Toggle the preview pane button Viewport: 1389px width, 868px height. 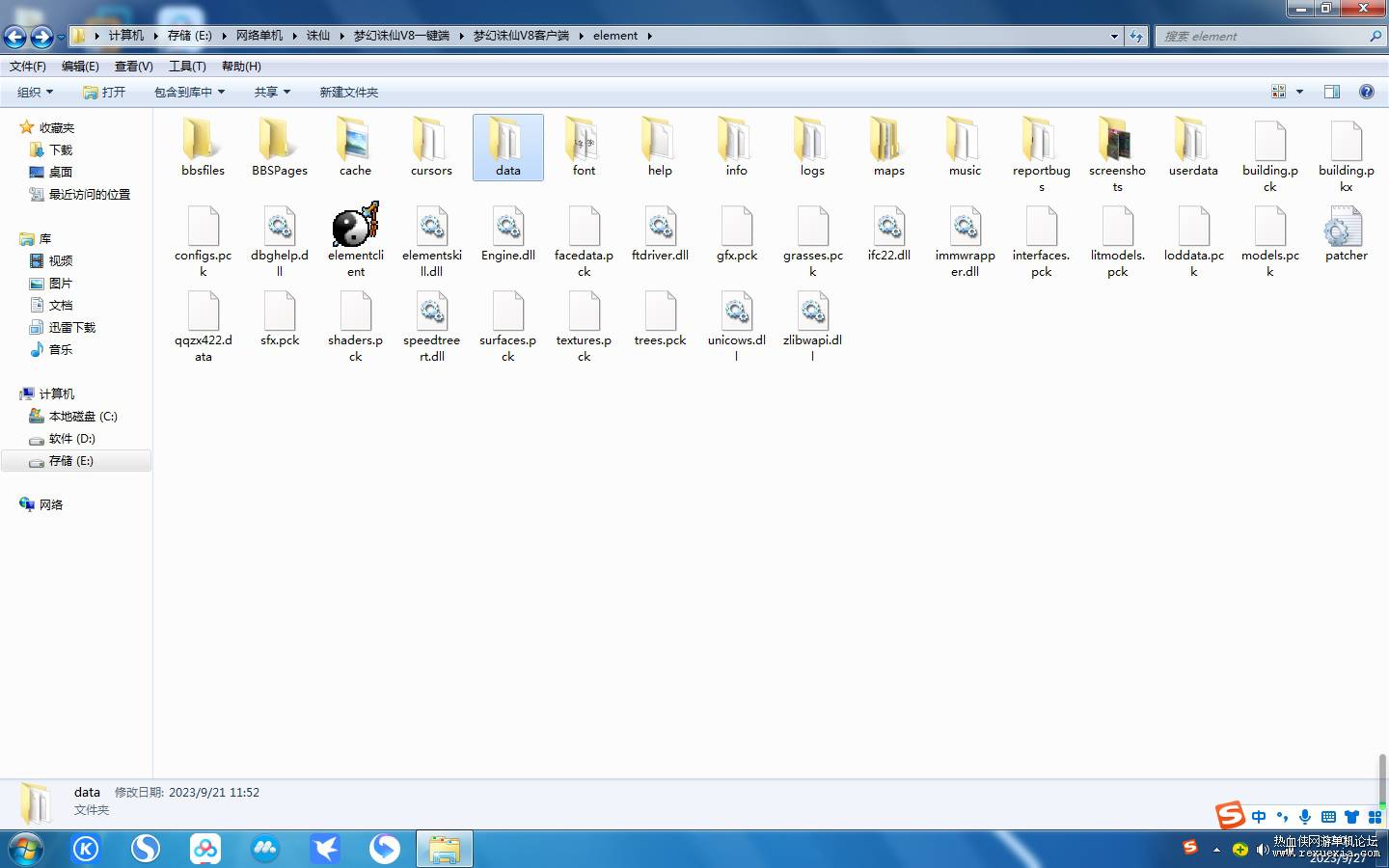[1332, 92]
